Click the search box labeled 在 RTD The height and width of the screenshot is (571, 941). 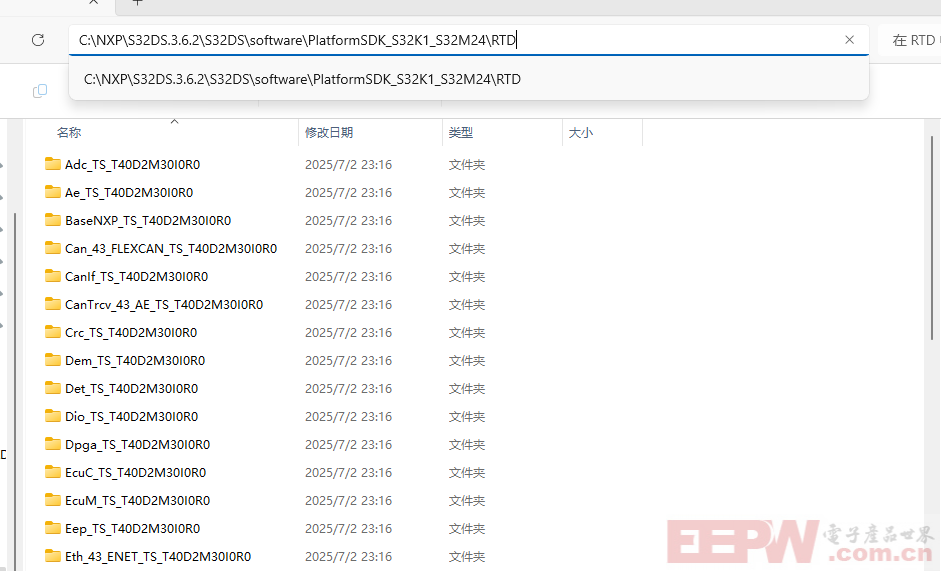(911, 40)
